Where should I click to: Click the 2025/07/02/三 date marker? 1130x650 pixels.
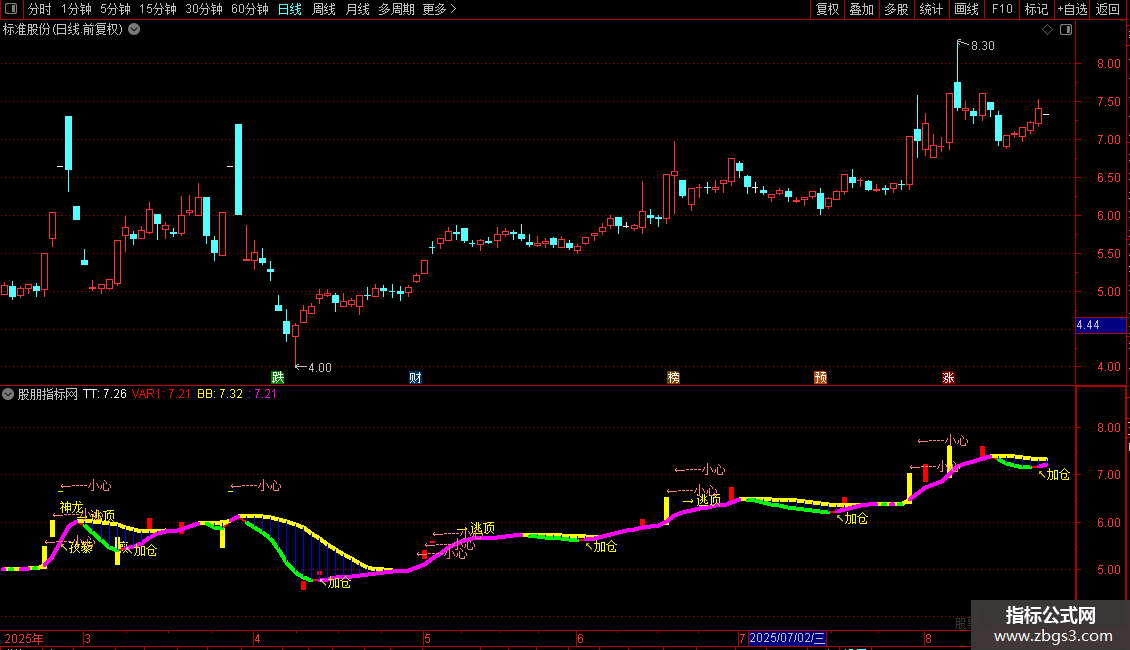[787, 638]
